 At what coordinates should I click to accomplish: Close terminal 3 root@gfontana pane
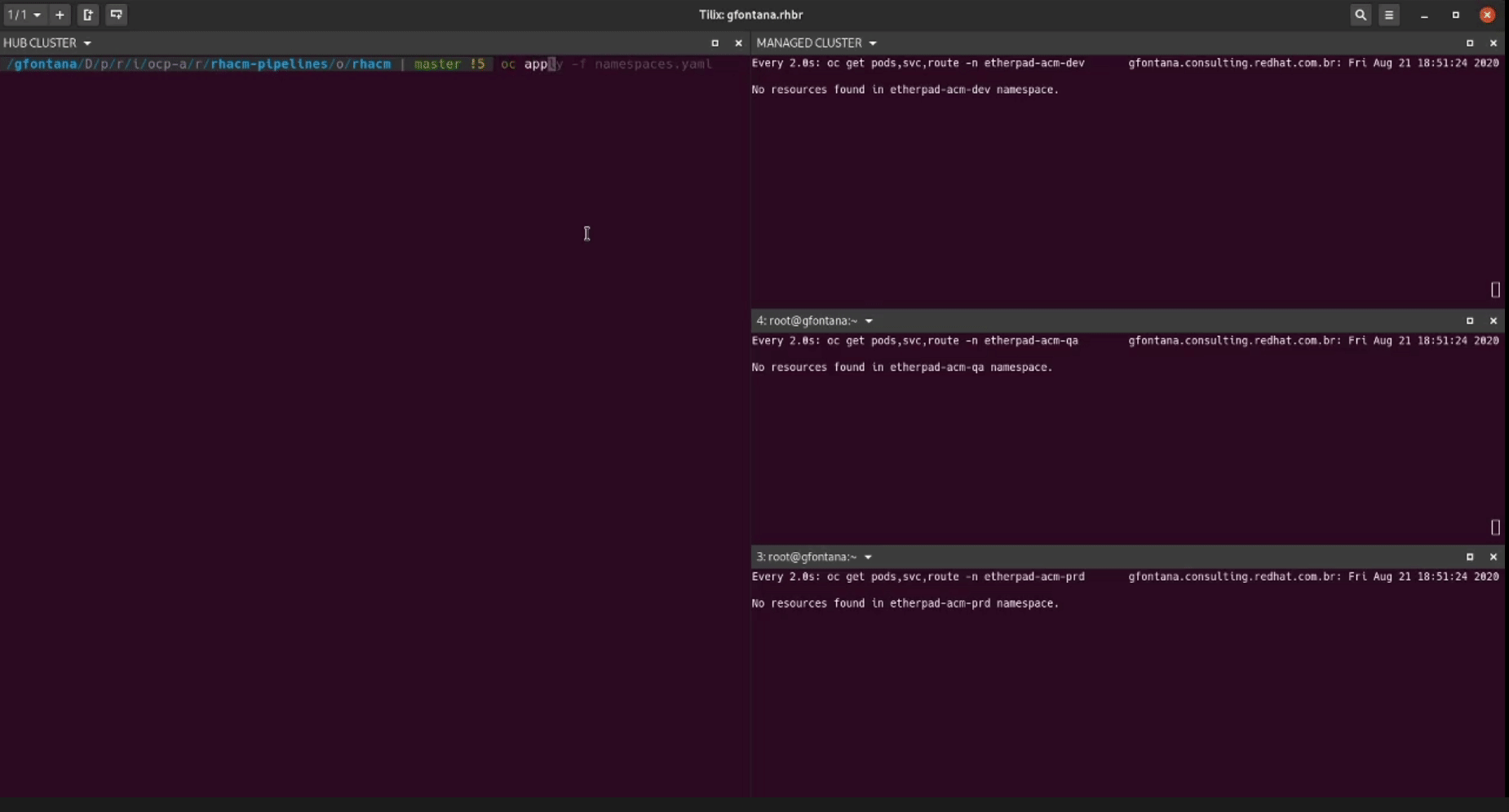pyautogui.click(x=1494, y=557)
